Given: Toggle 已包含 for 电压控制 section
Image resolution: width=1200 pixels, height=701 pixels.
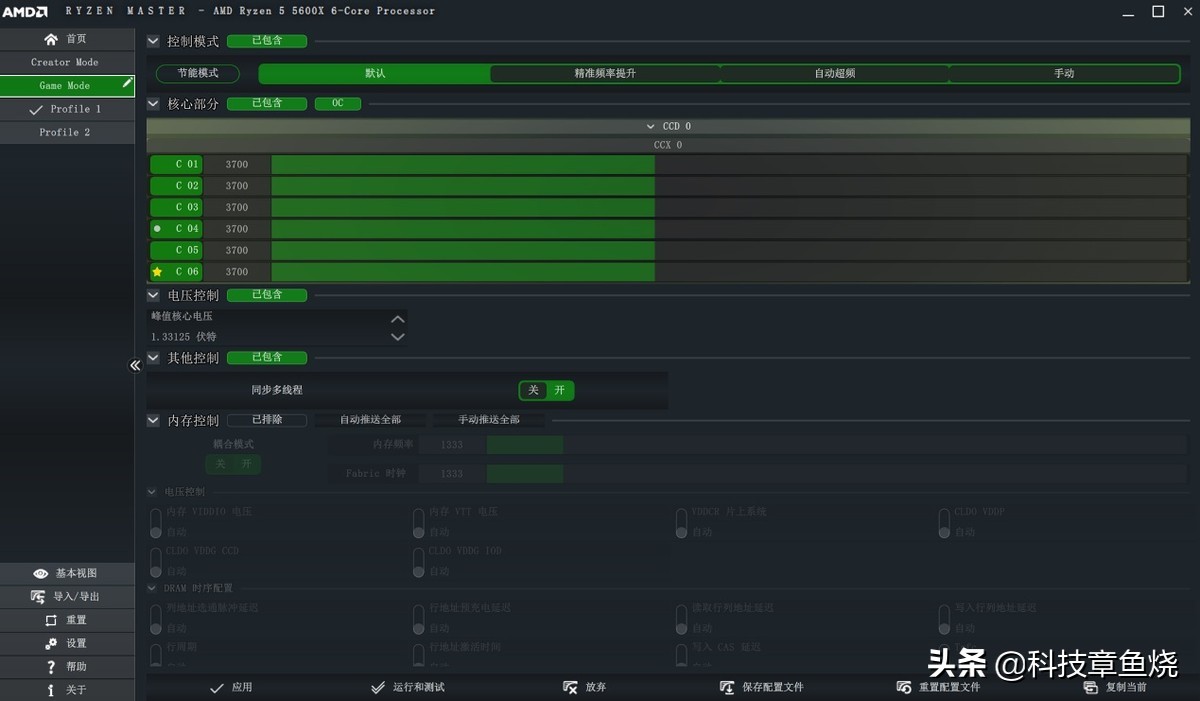Looking at the screenshot, I should click(x=267, y=295).
